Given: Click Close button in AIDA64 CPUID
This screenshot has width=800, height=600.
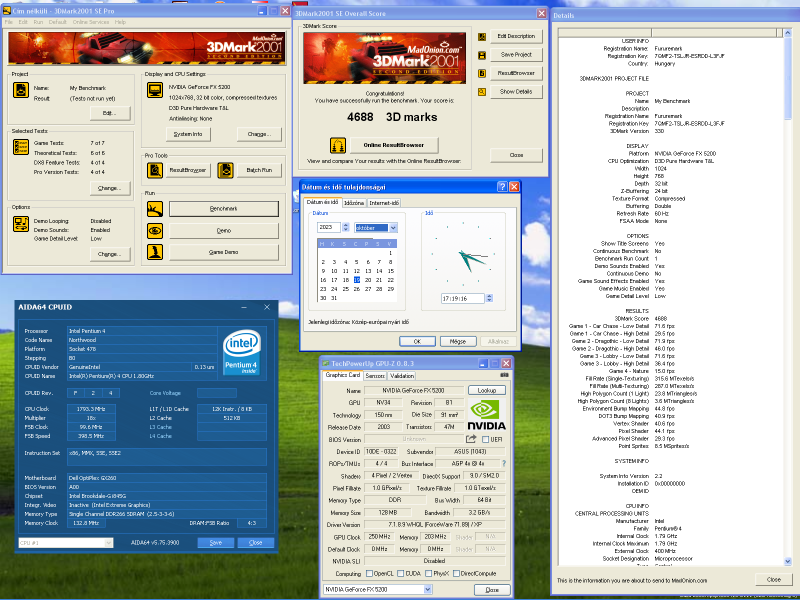Looking at the screenshot, I should tap(256, 543).
